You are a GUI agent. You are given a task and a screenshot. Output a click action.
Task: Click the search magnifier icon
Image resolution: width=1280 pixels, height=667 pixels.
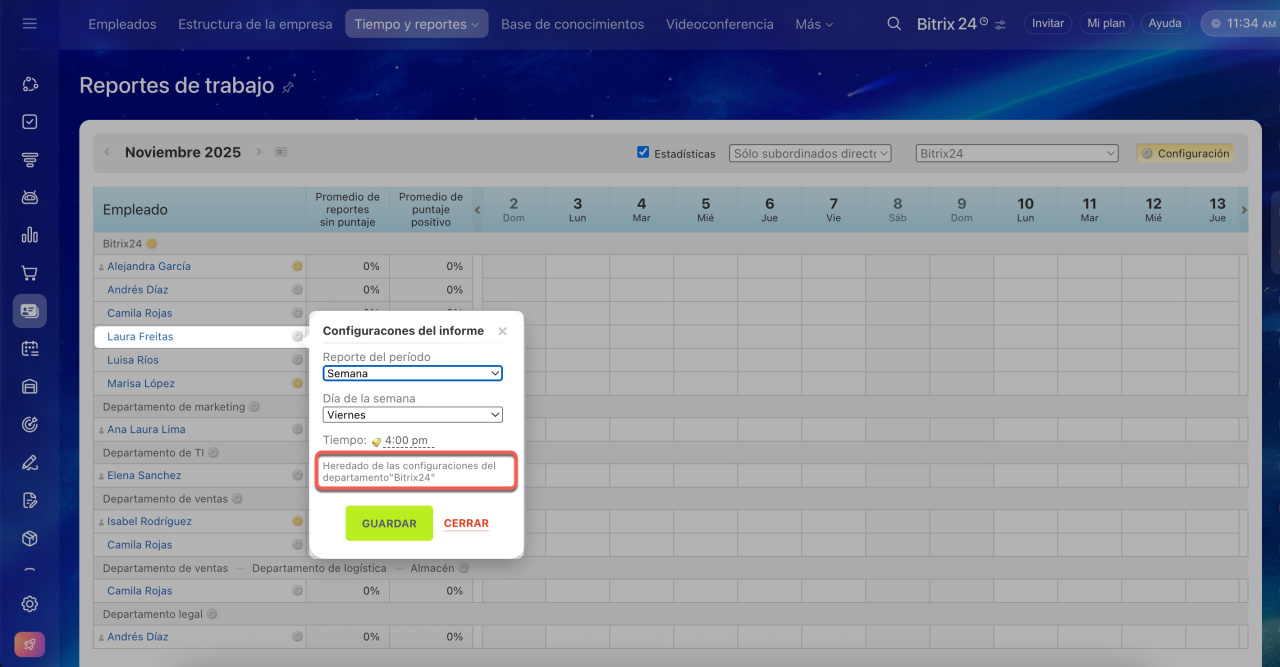point(894,24)
